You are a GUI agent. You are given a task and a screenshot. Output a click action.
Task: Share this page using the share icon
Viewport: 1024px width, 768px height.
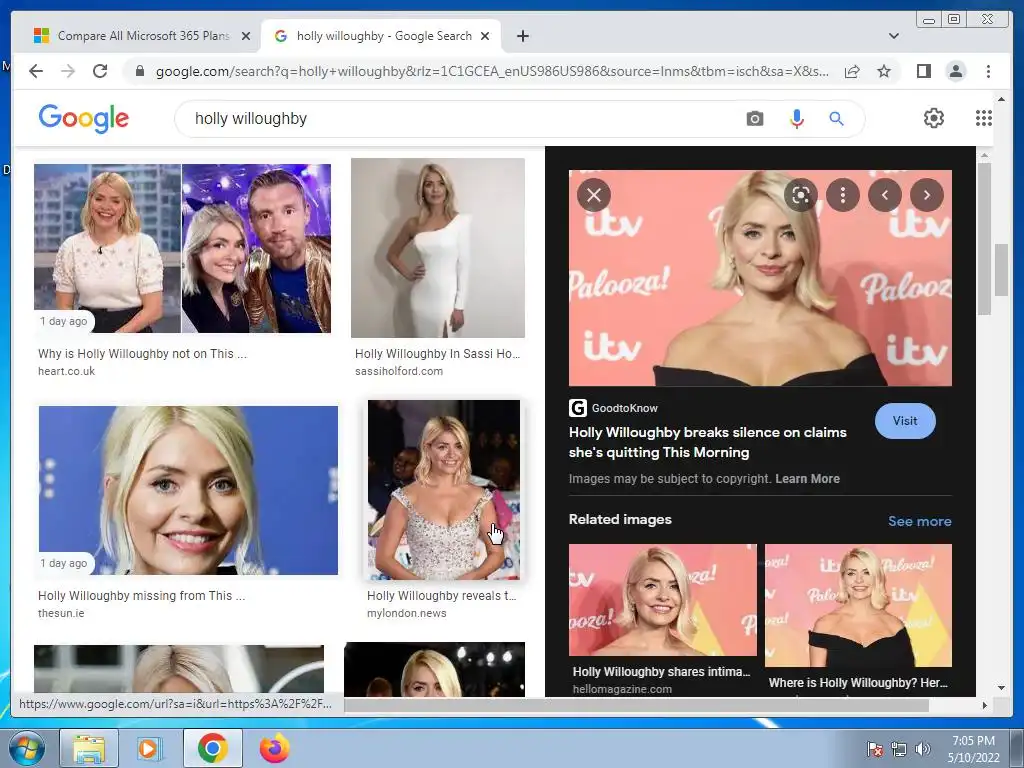852,71
